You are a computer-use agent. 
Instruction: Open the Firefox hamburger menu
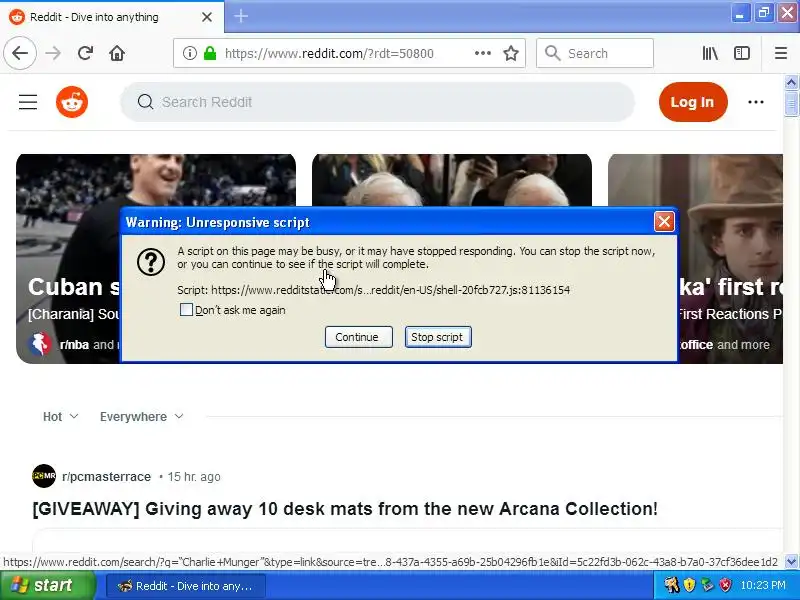[x=781, y=53]
